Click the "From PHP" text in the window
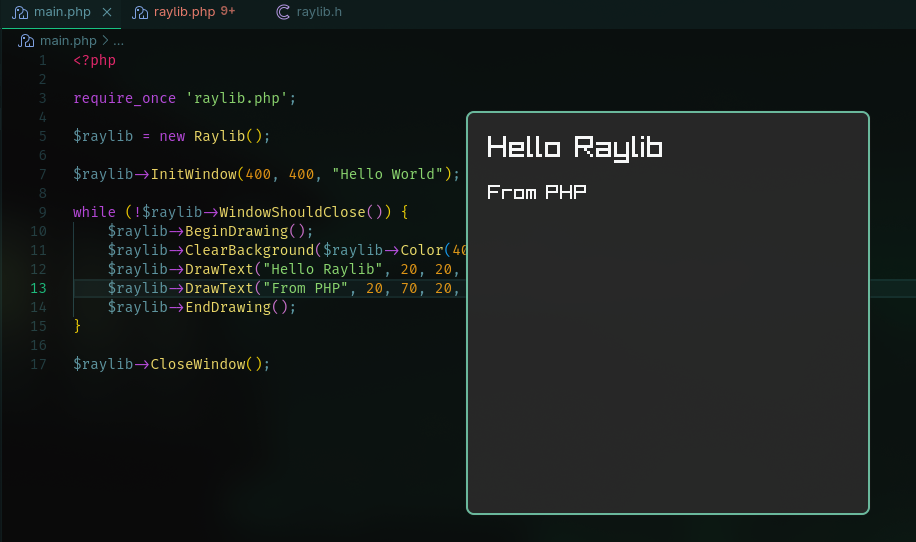Screen dimensions: 916x542 click(x=536, y=192)
